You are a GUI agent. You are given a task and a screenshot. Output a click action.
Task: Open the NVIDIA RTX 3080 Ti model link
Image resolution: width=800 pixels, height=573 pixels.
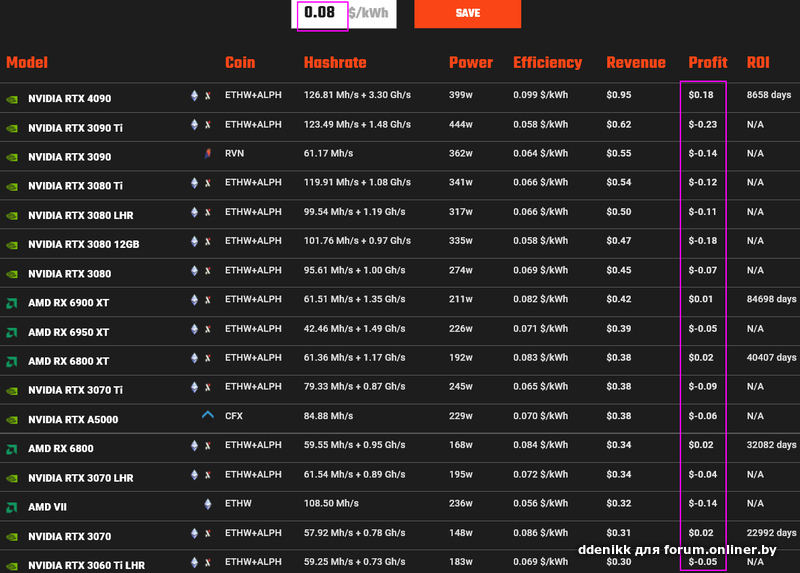tap(76, 186)
